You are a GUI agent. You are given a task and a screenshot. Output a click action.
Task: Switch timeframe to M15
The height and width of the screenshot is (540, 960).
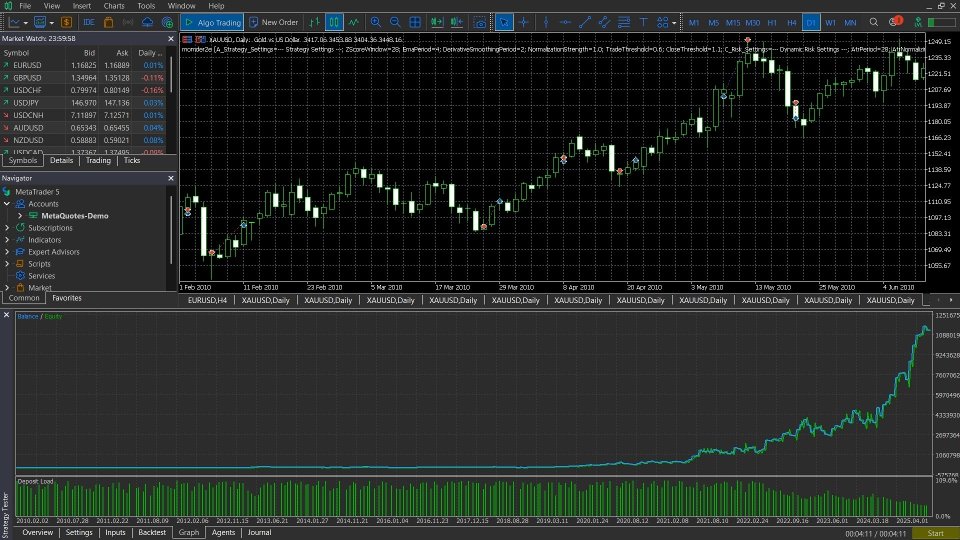point(733,23)
